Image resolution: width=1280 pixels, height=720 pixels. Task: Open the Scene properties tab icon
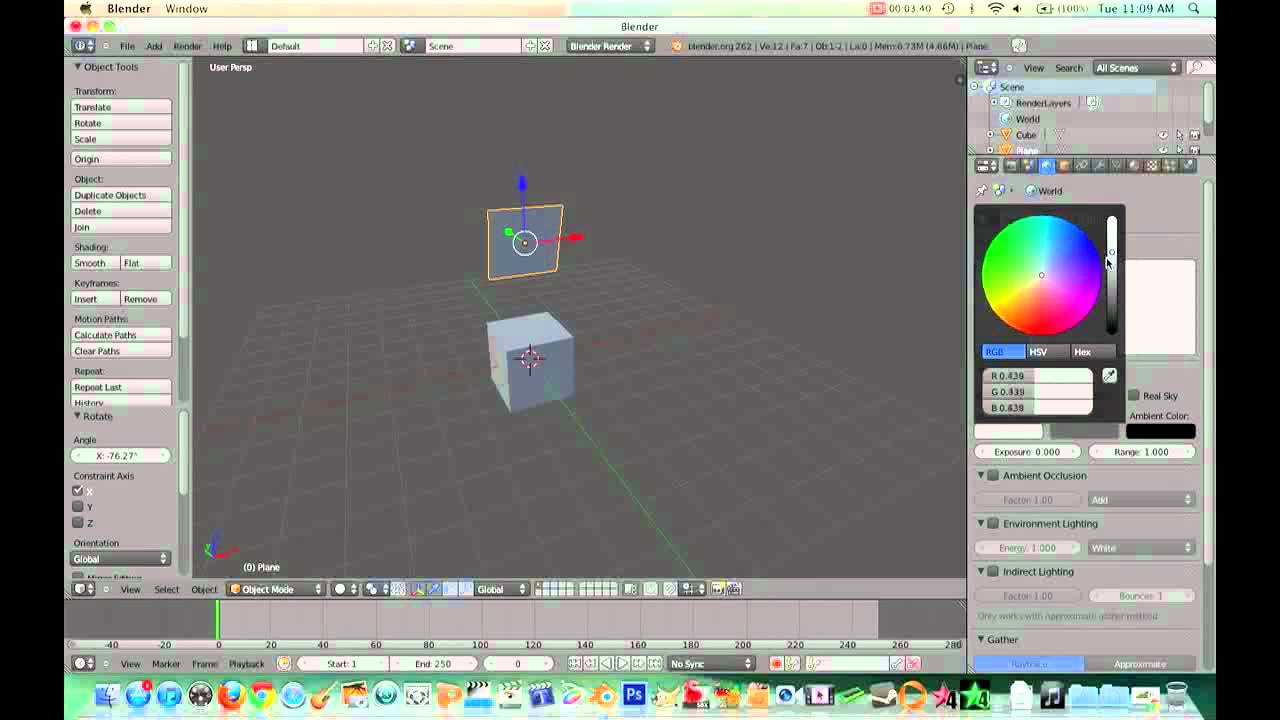click(x=1028, y=166)
